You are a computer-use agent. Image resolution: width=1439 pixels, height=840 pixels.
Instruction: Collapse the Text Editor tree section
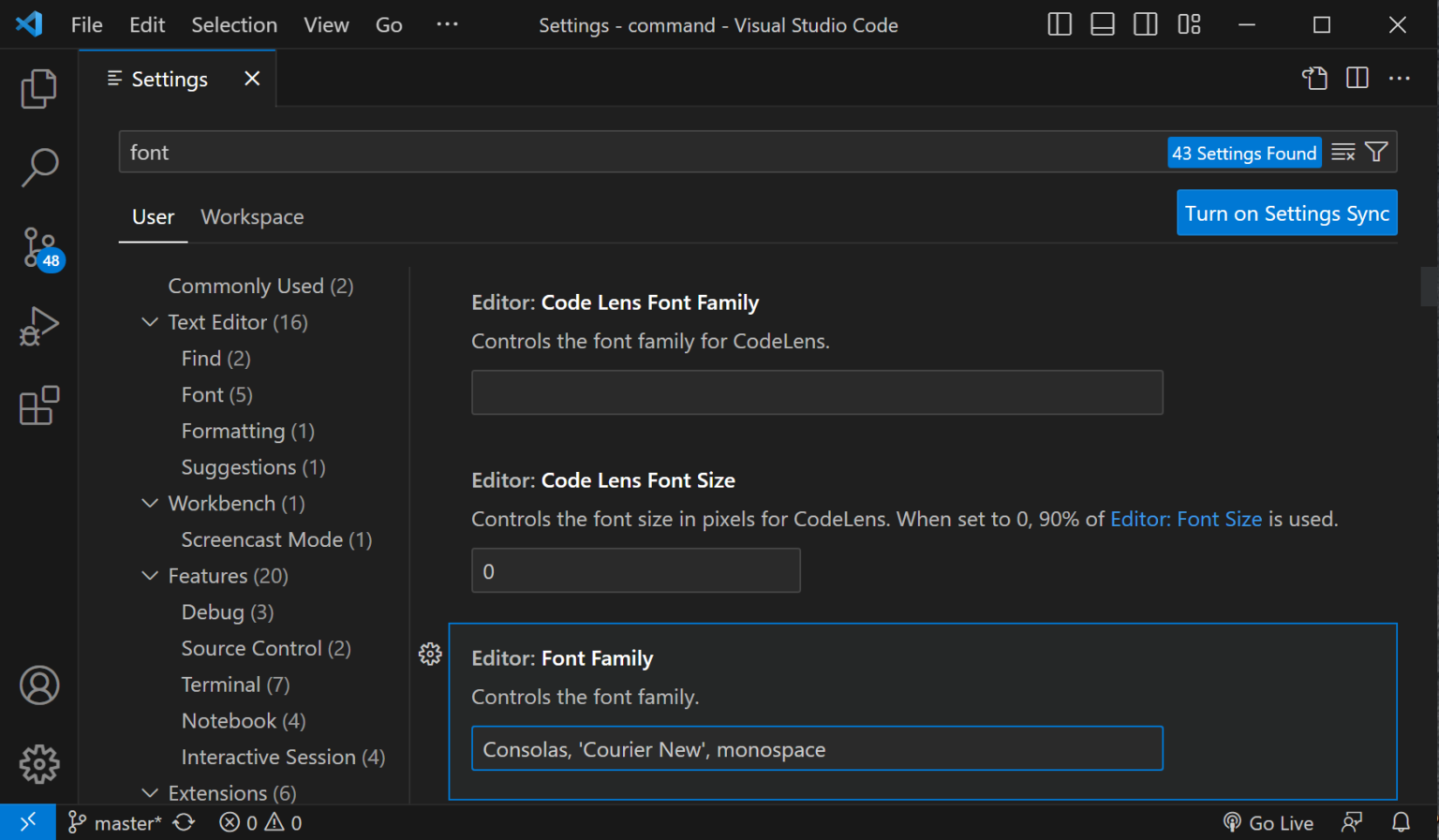coord(150,322)
